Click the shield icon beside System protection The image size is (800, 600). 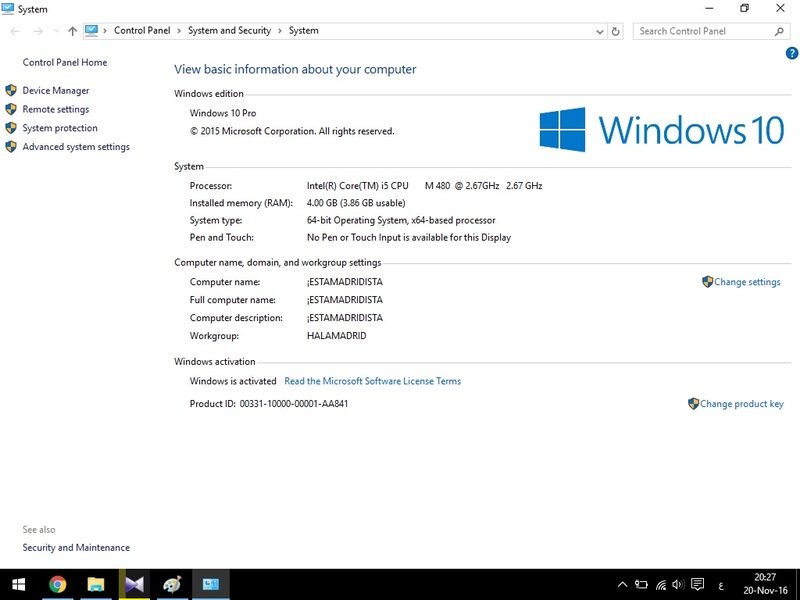click(11, 128)
